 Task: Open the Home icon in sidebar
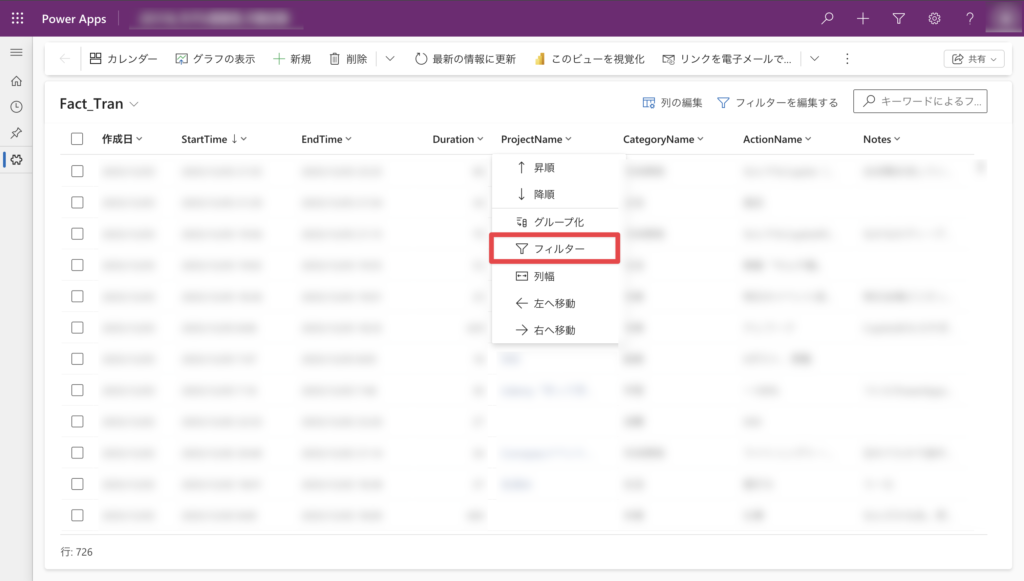tap(16, 81)
